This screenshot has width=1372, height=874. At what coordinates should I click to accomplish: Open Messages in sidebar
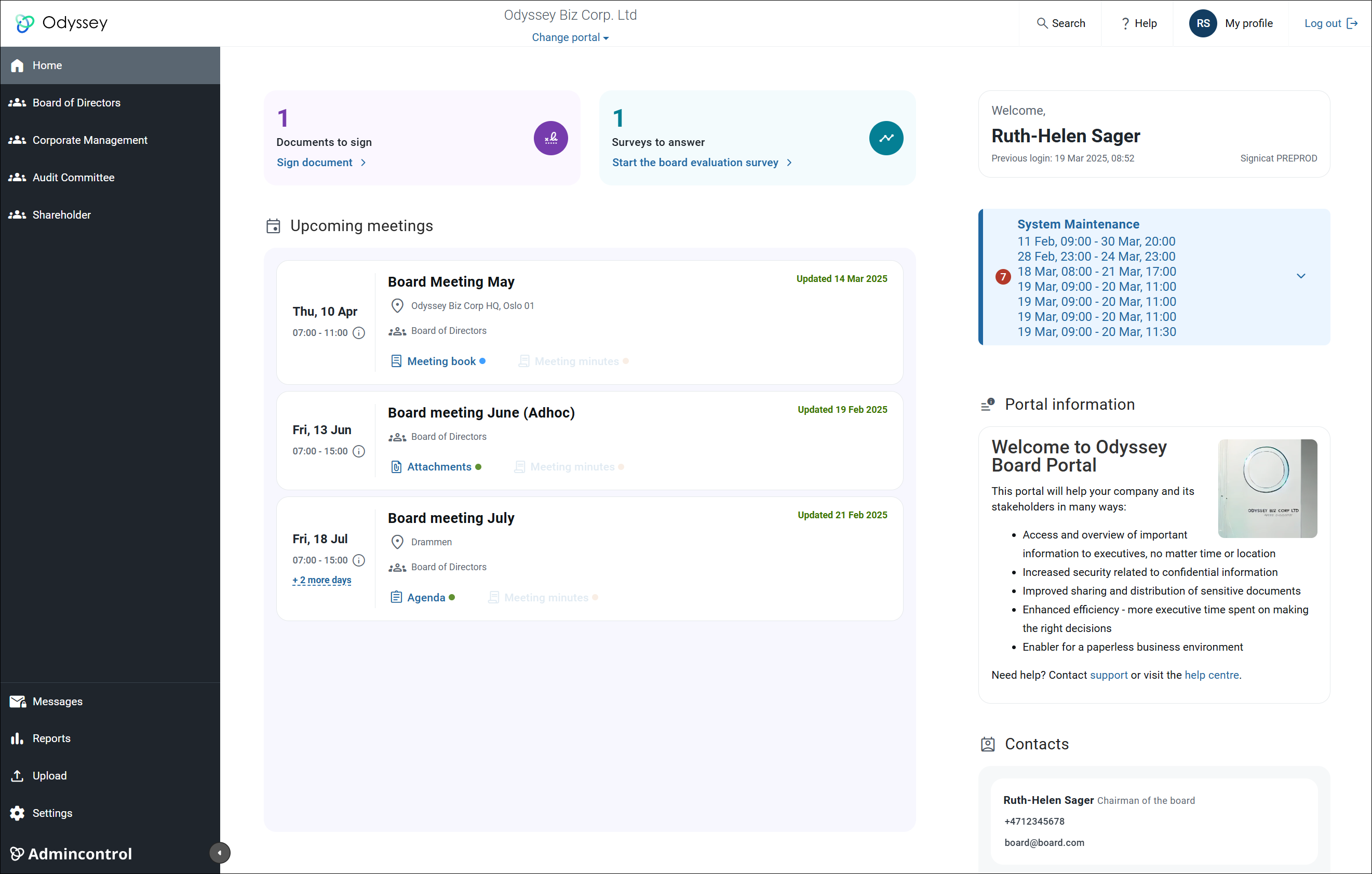[110, 702]
